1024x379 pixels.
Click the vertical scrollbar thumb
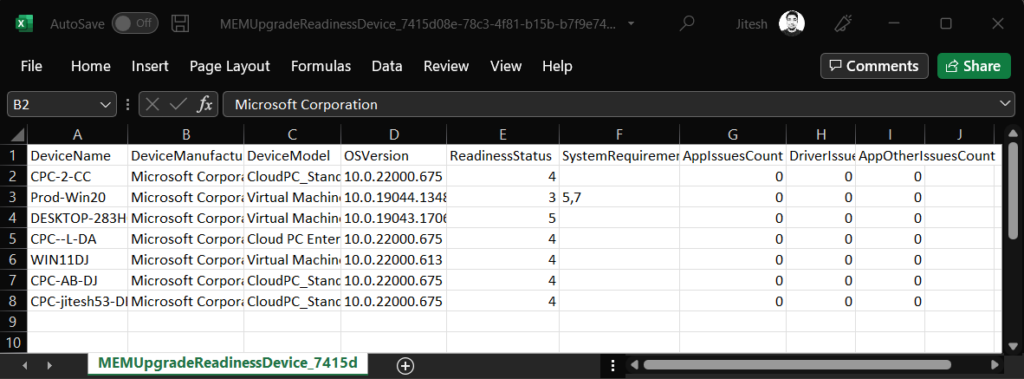pyautogui.click(x=1012, y=190)
